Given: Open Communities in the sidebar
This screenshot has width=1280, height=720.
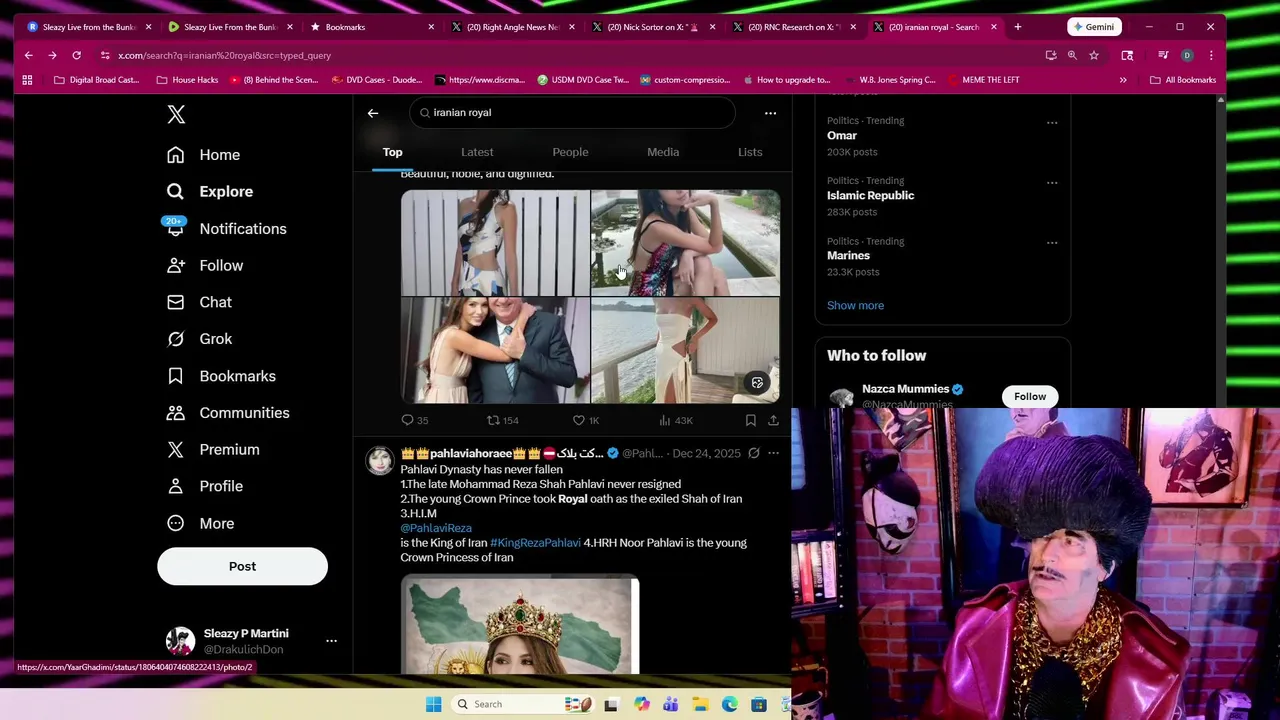Looking at the screenshot, I should click(228, 413).
